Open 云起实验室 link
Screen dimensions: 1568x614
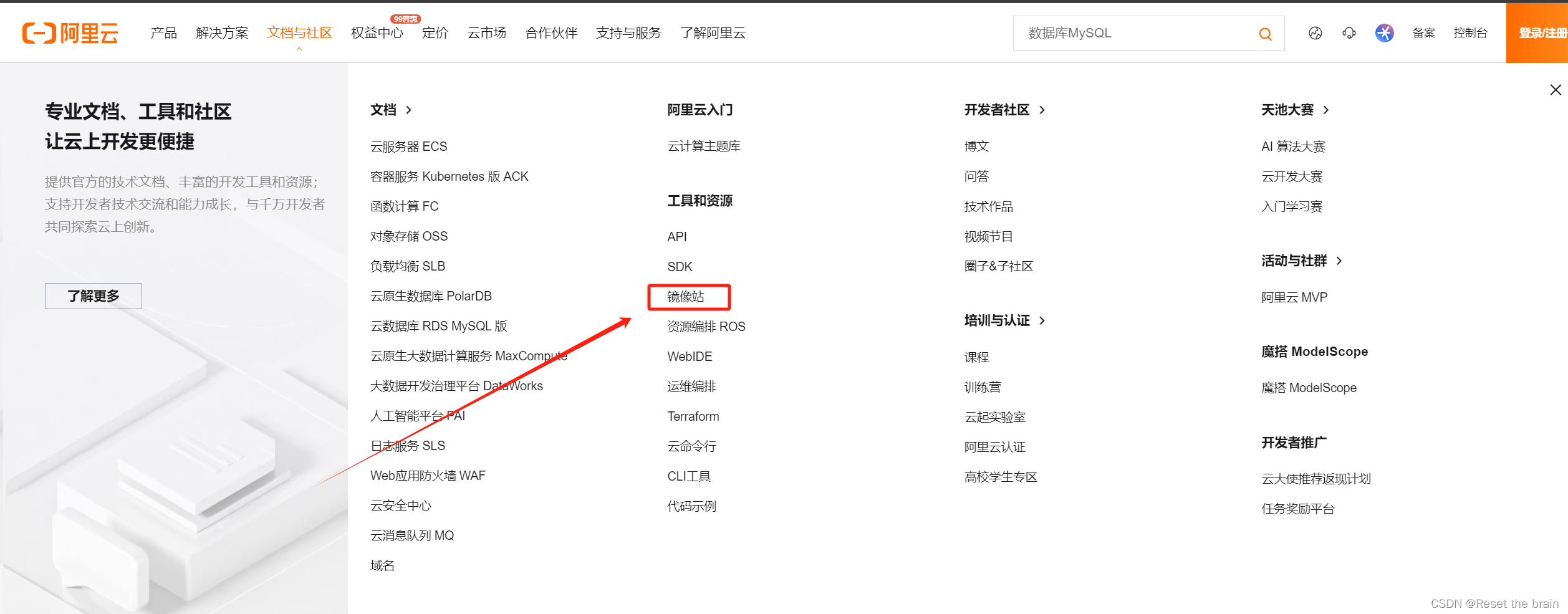(x=995, y=417)
